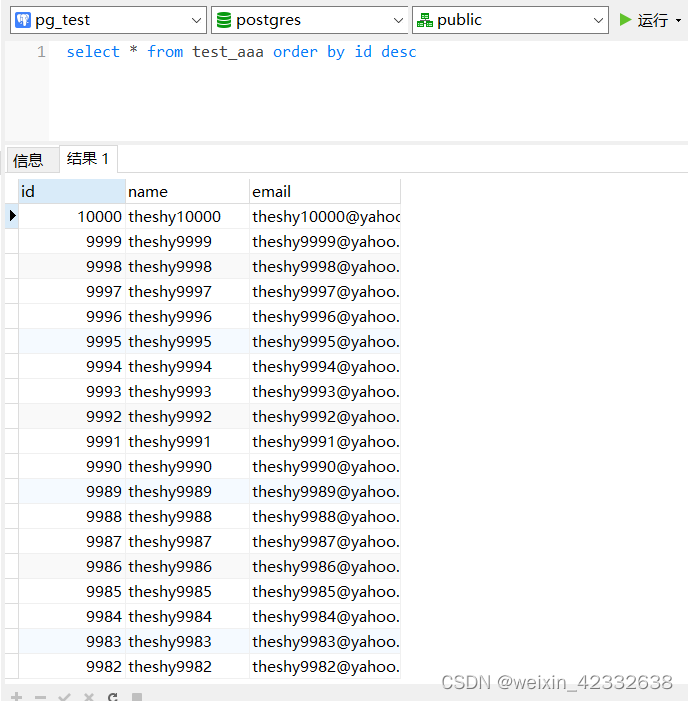The width and height of the screenshot is (688, 701).
Task: Select the id cell 9999
Action: 72,241
